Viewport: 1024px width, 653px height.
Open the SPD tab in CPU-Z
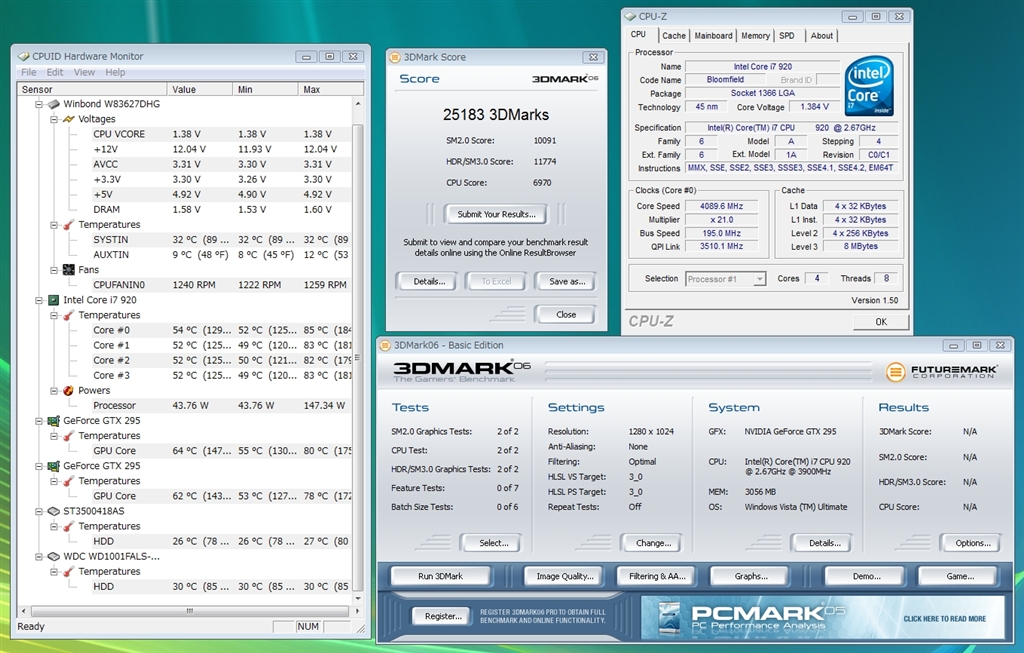[787, 36]
